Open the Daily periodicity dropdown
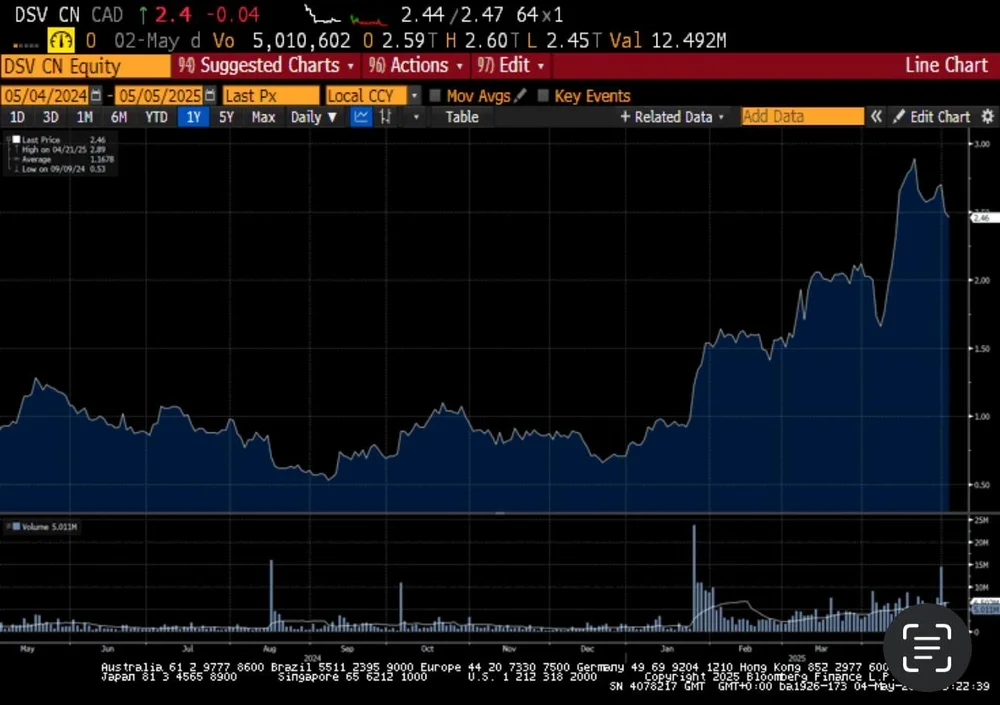This screenshot has height=705, width=1000. (x=314, y=117)
